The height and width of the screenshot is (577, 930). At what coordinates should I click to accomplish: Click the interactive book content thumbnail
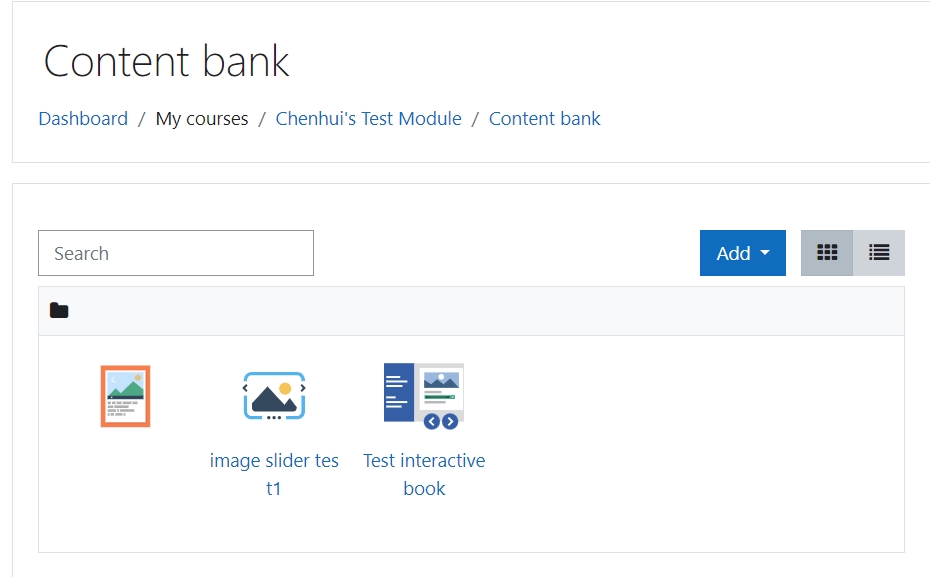pyautogui.click(x=424, y=396)
